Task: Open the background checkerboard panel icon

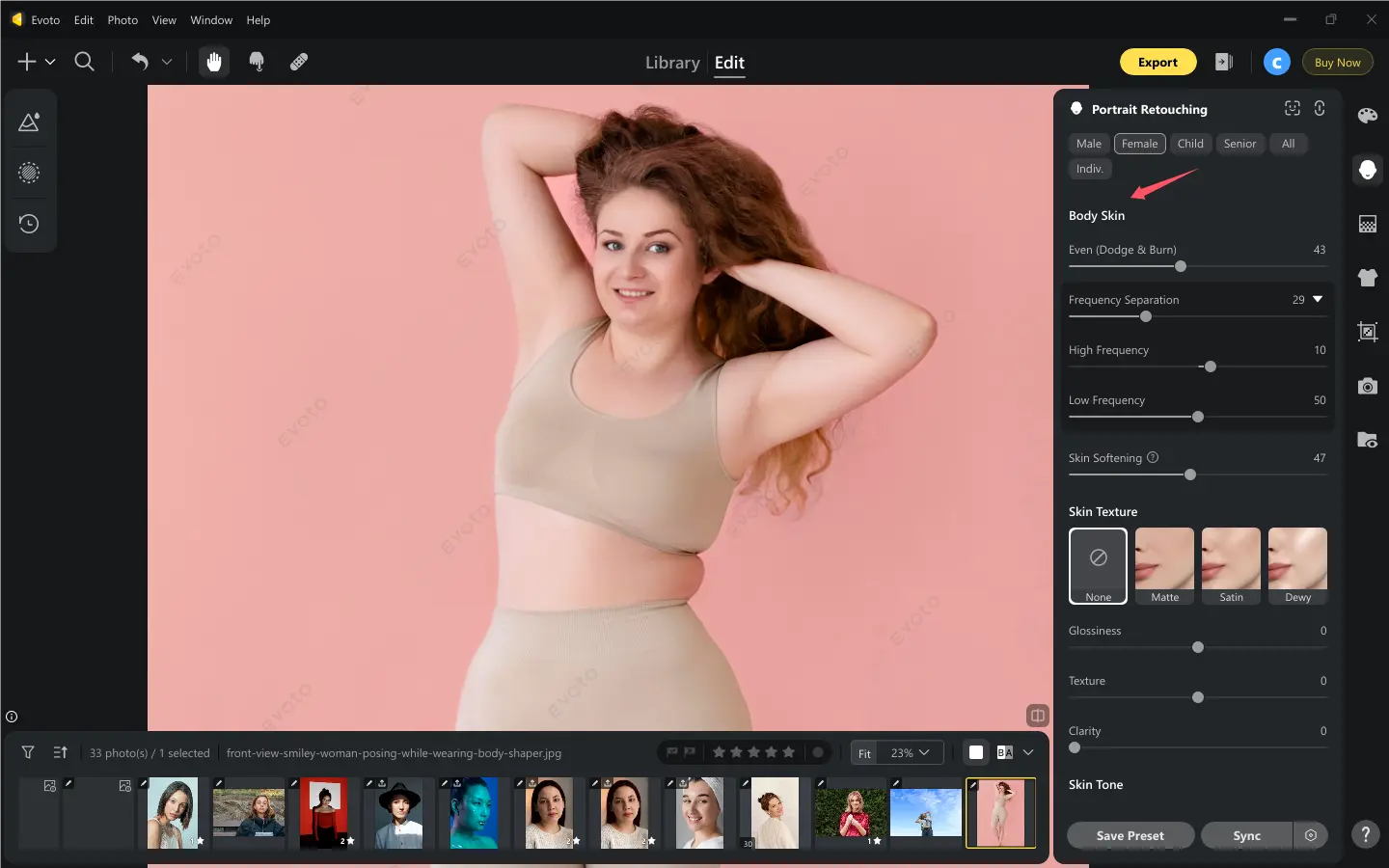Action: point(1367,224)
